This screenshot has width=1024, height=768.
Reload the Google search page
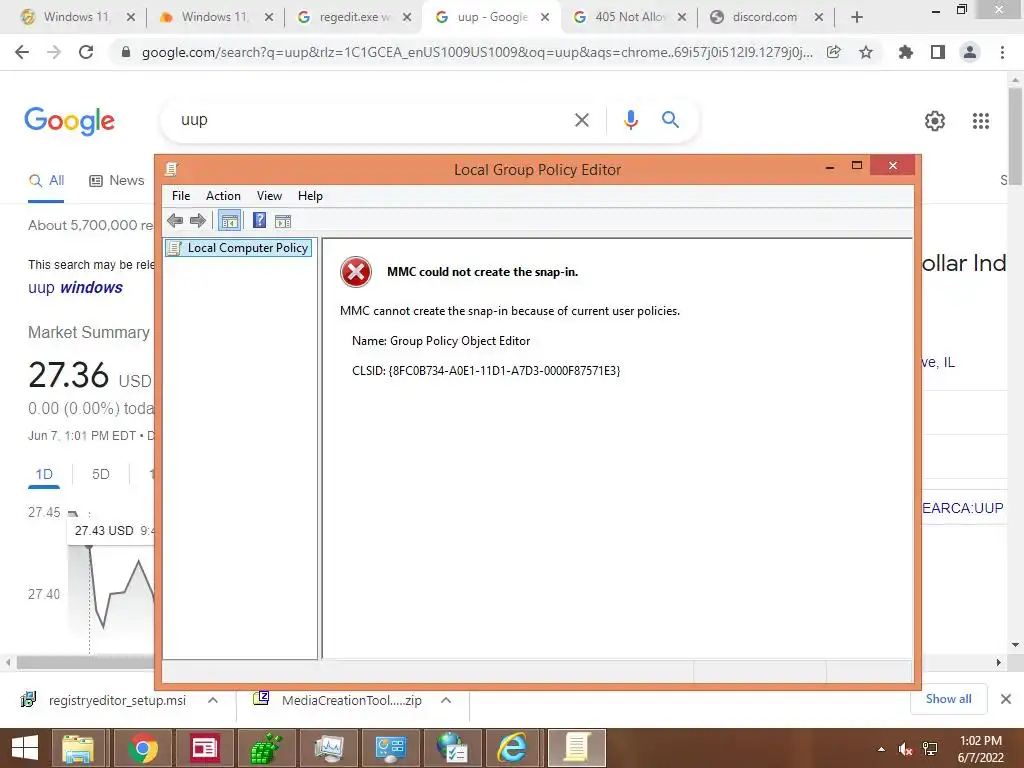pyautogui.click(x=86, y=52)
